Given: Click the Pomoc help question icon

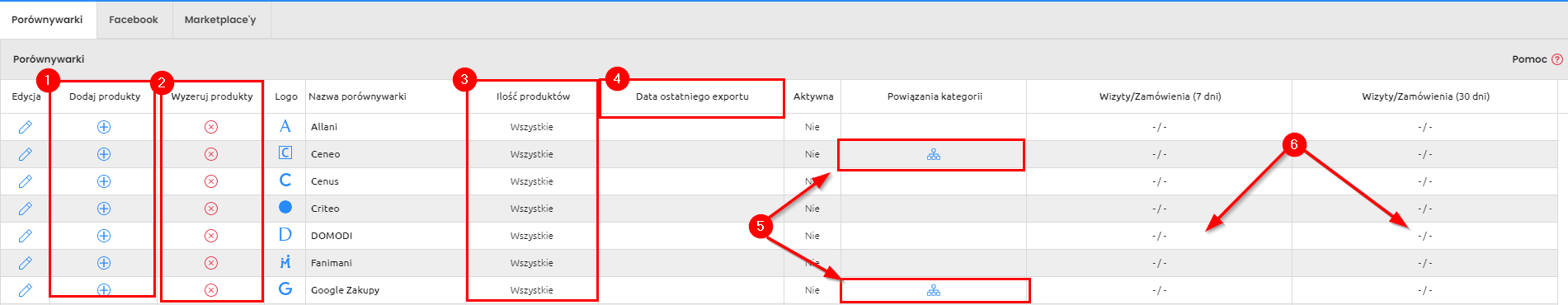Looking at the screenshot, I should (1557, 59).
